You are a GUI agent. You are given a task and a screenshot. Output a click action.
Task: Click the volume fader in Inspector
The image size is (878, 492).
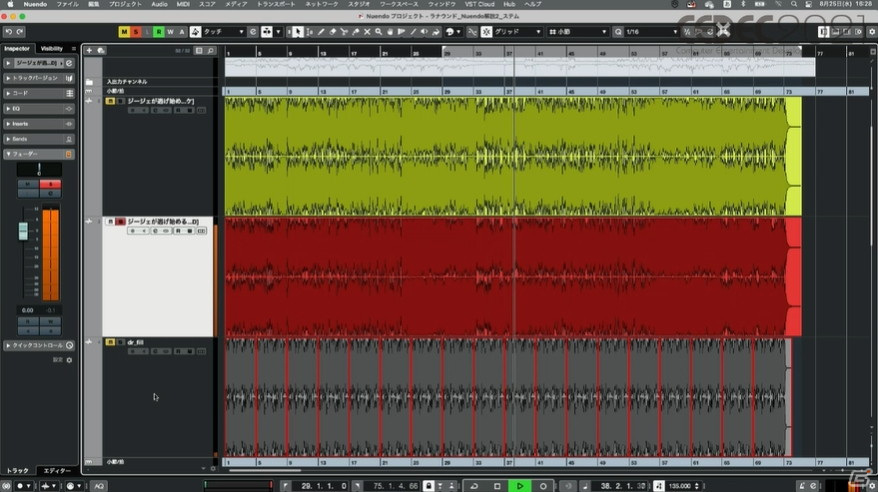(x=23, y=232)
